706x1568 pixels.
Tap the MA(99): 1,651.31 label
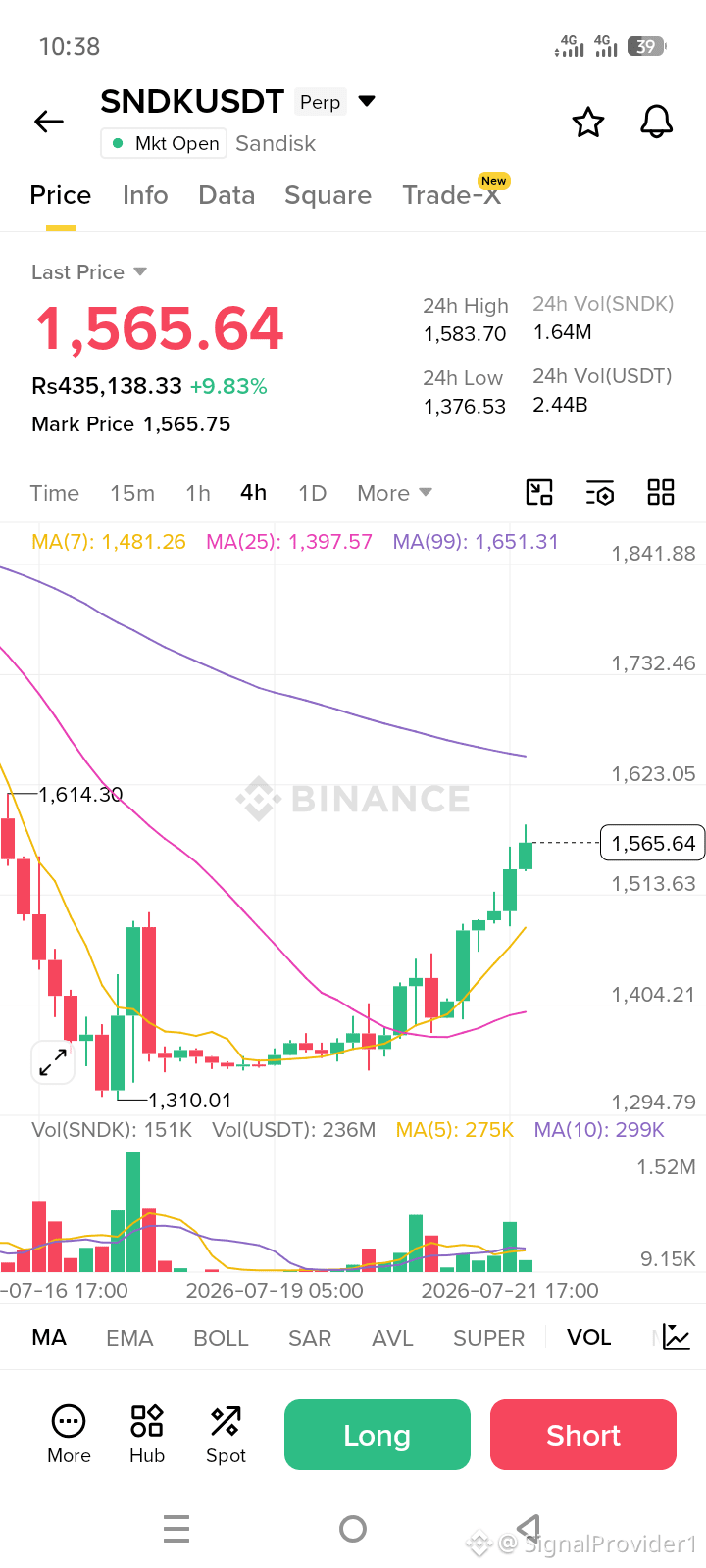(476, 542)
